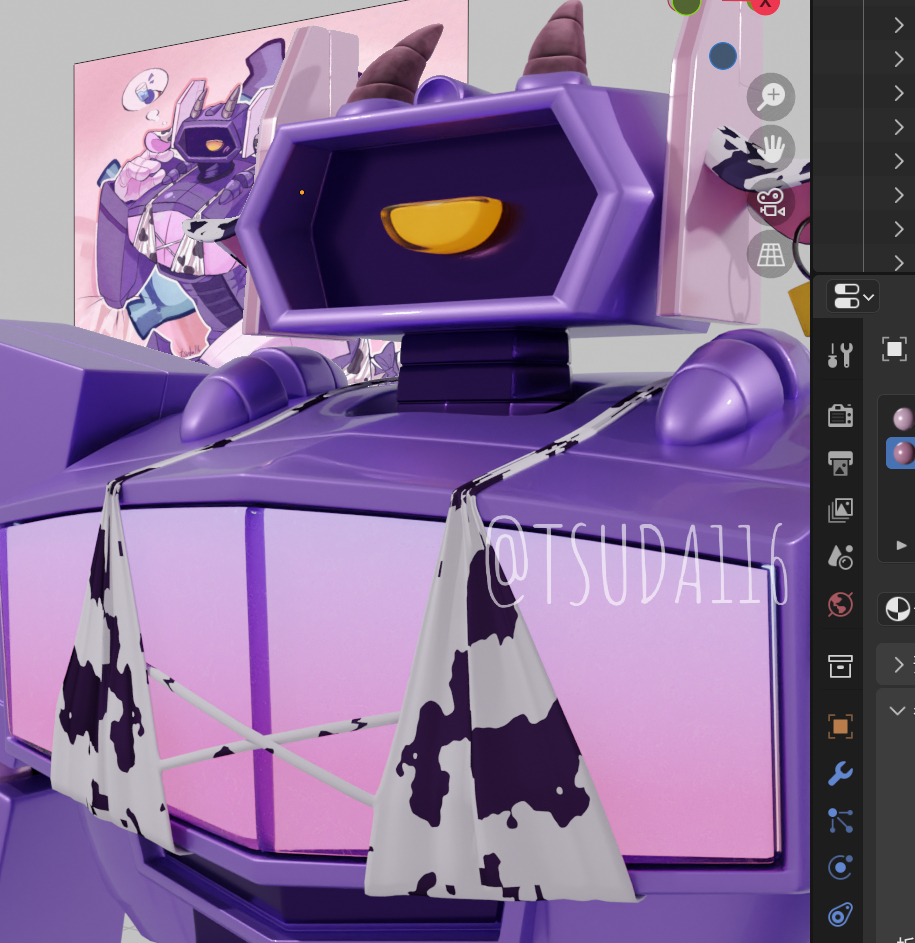Open the properties editor type dropdown
Screen dimensions: 915x943
(852, 296)
